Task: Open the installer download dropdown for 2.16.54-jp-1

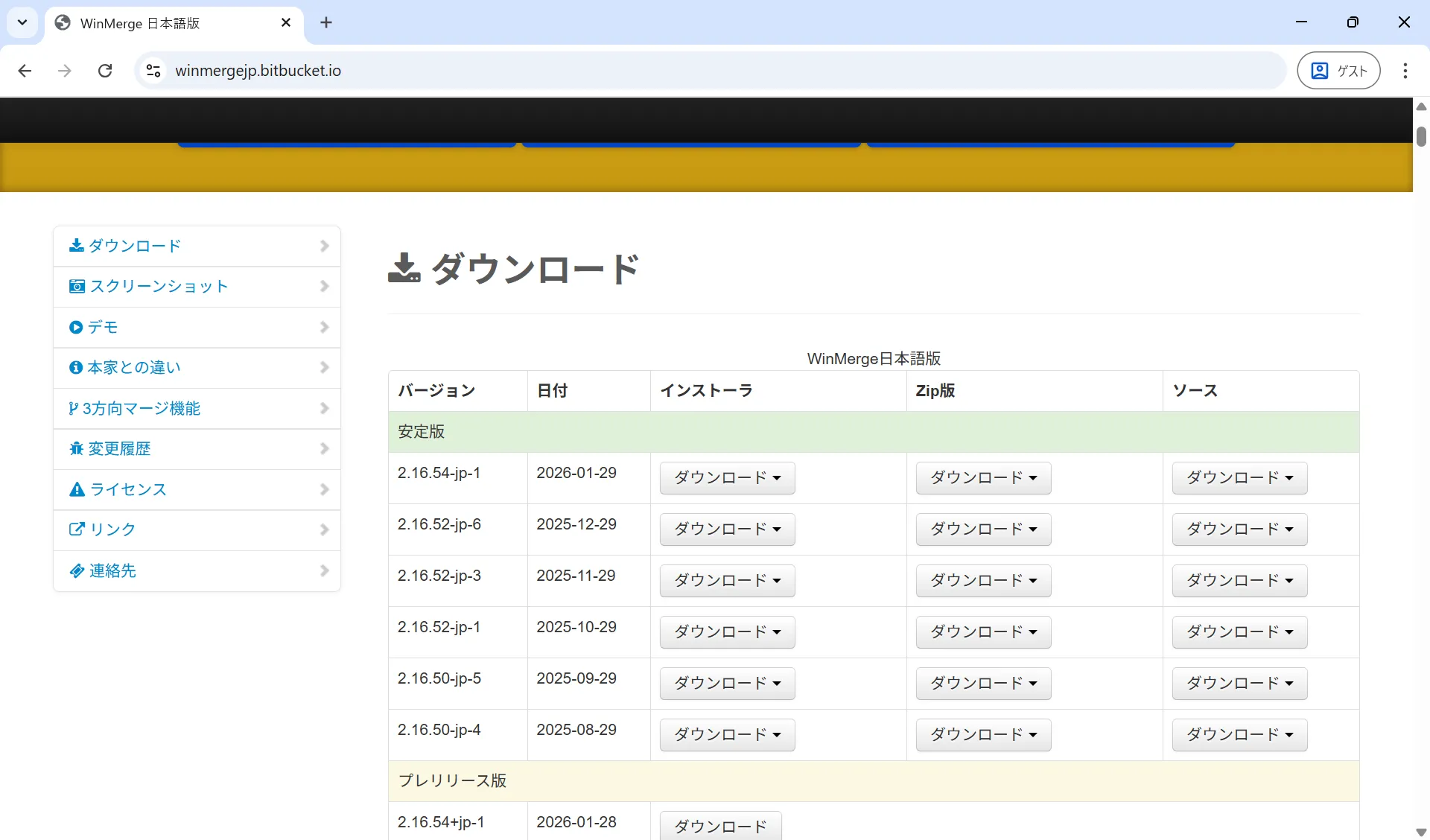Action: click(727, 477)
